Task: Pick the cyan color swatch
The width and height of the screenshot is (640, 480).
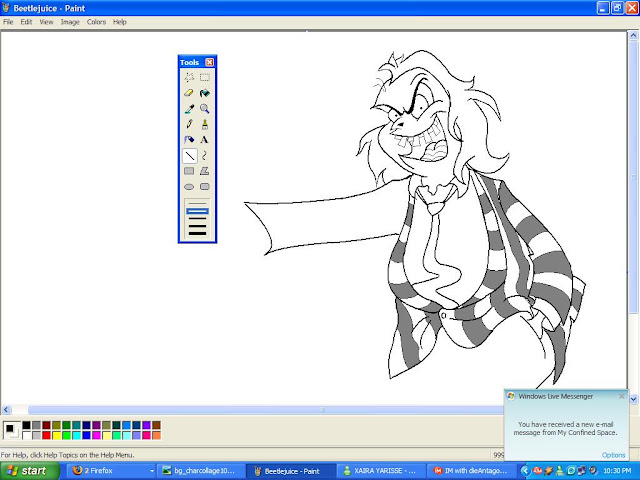Action: tap(76, 436)
